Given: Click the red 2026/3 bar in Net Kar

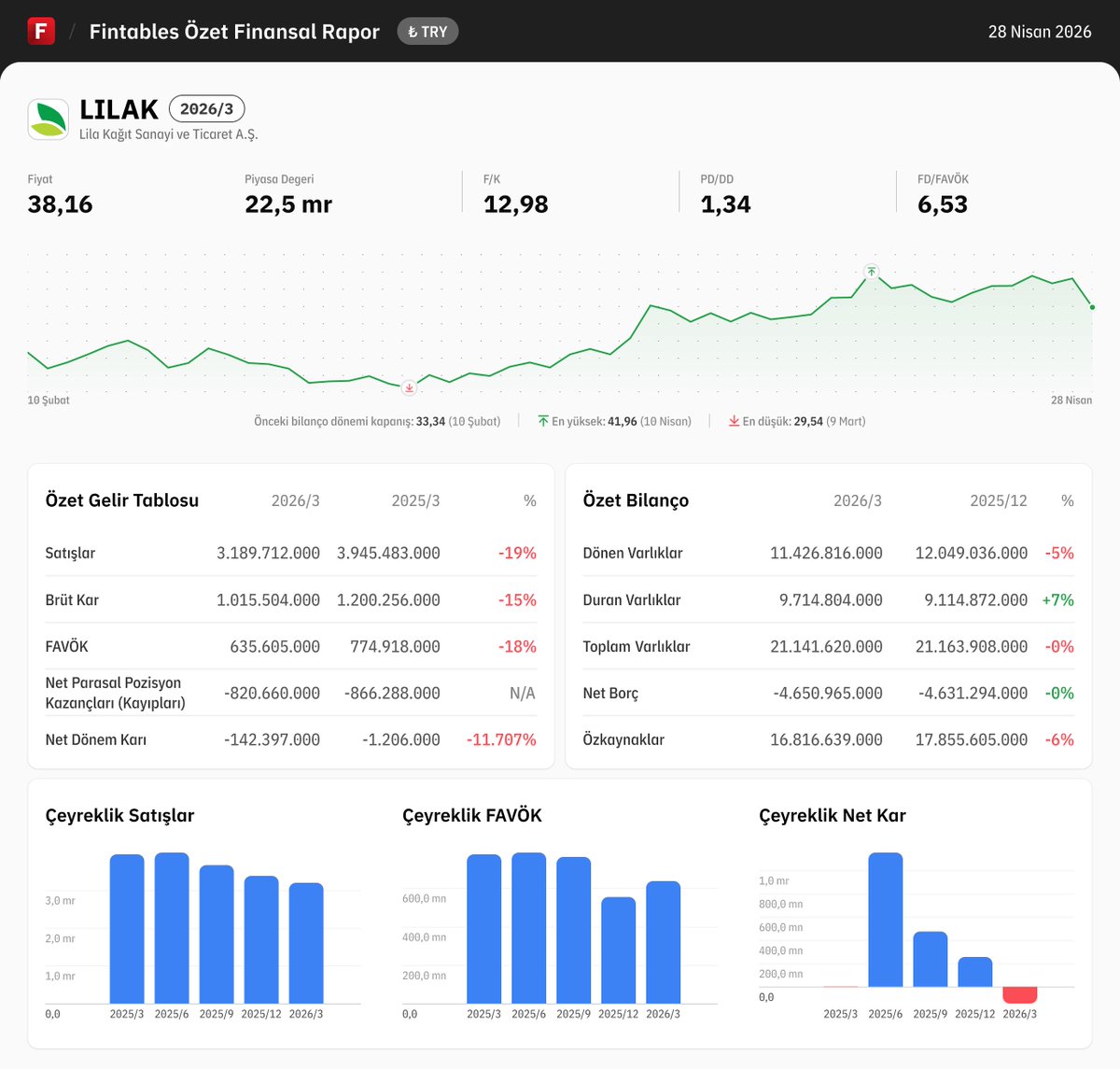Looking at the screenshot, I should tap(1020, 995).
